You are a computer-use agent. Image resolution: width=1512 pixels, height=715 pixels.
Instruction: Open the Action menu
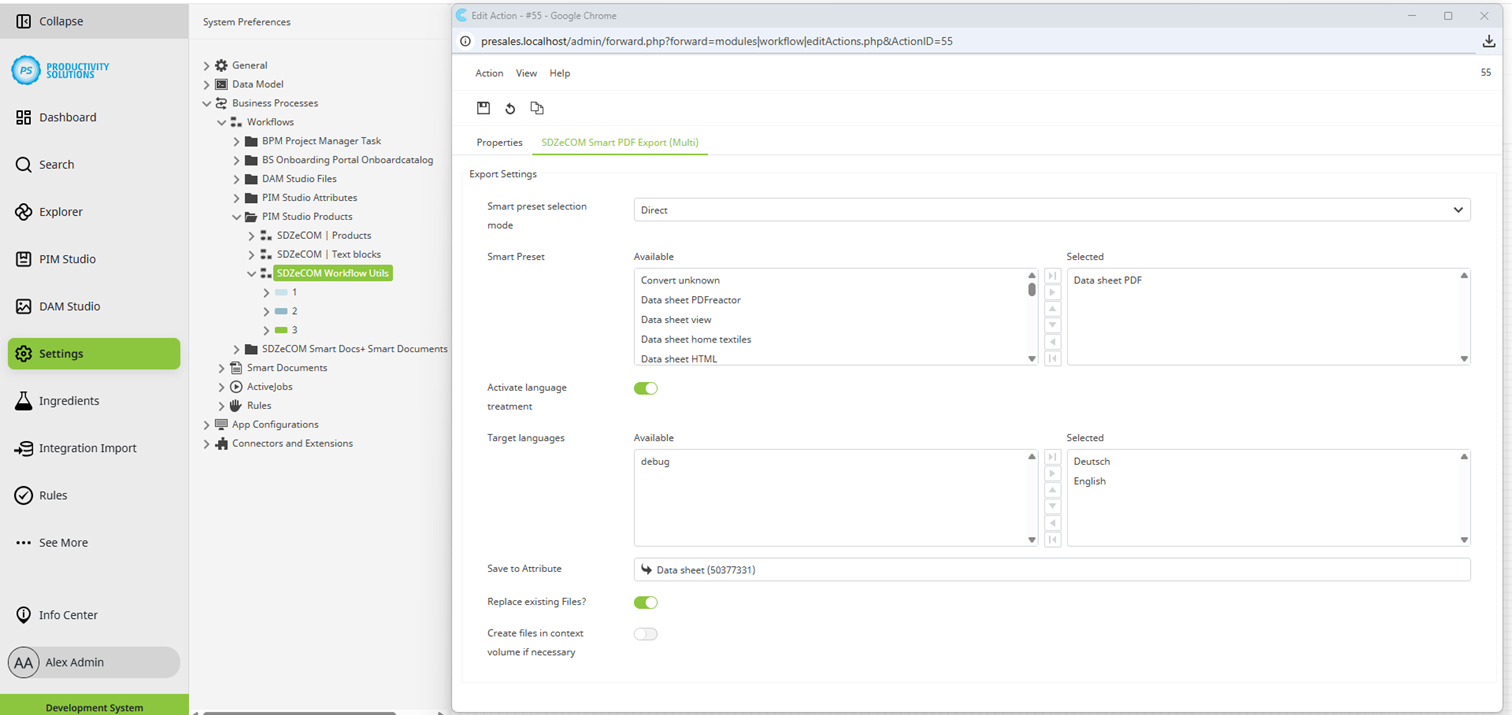489,73
